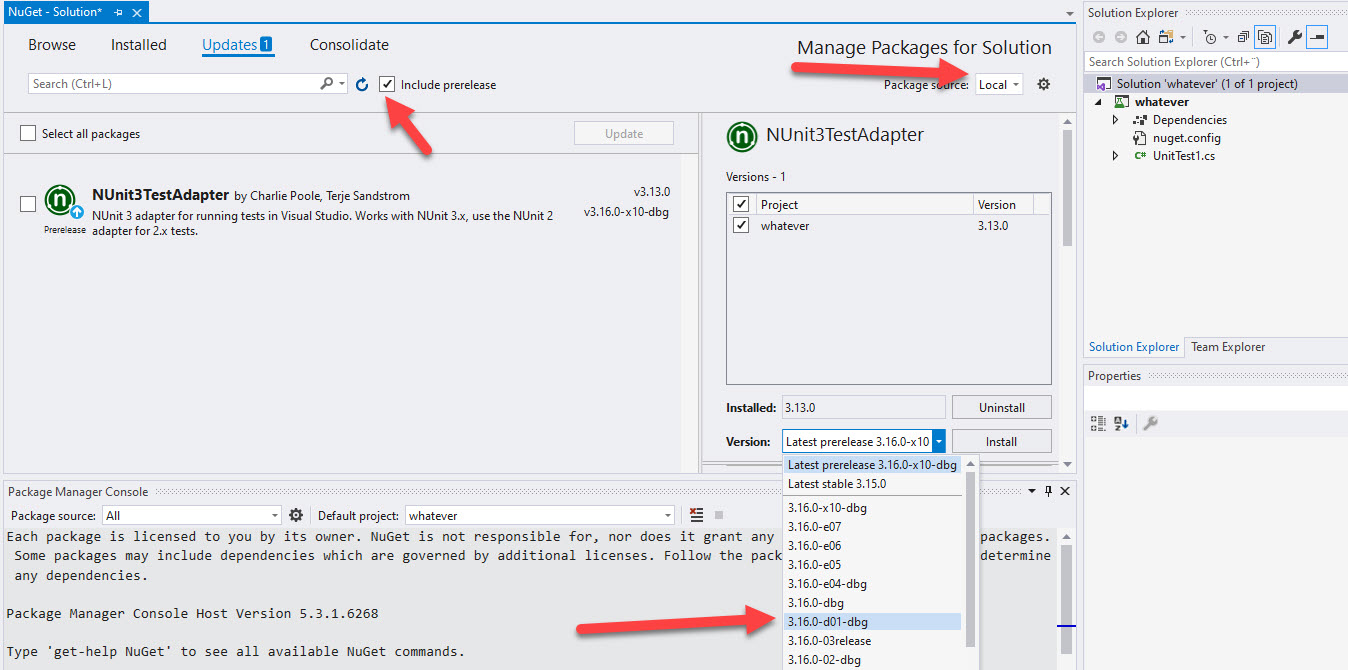Click the Uninstall button
1348x670 pixels.
[x=1001, y=408]
